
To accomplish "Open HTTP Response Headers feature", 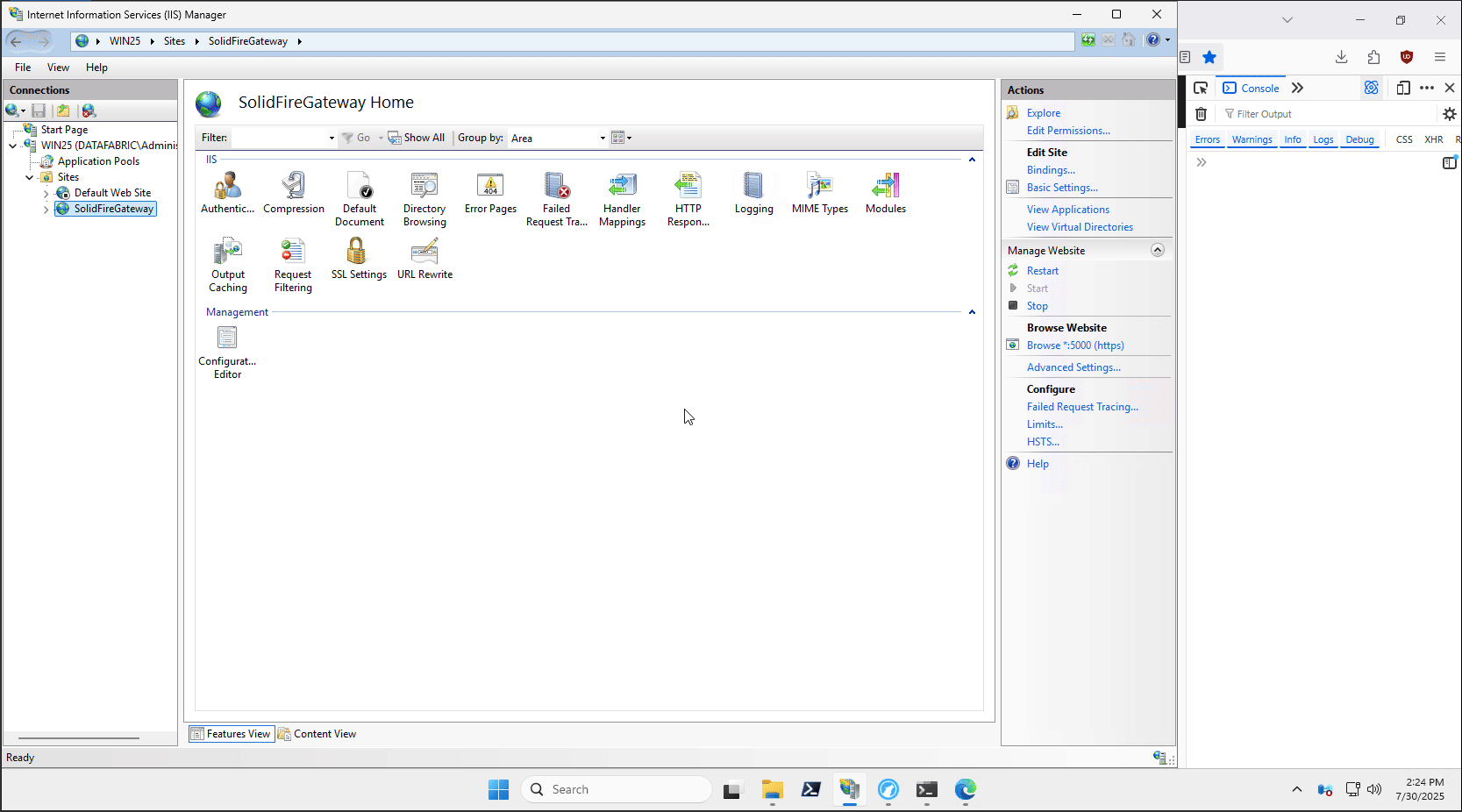I will (x=688, y=199).
